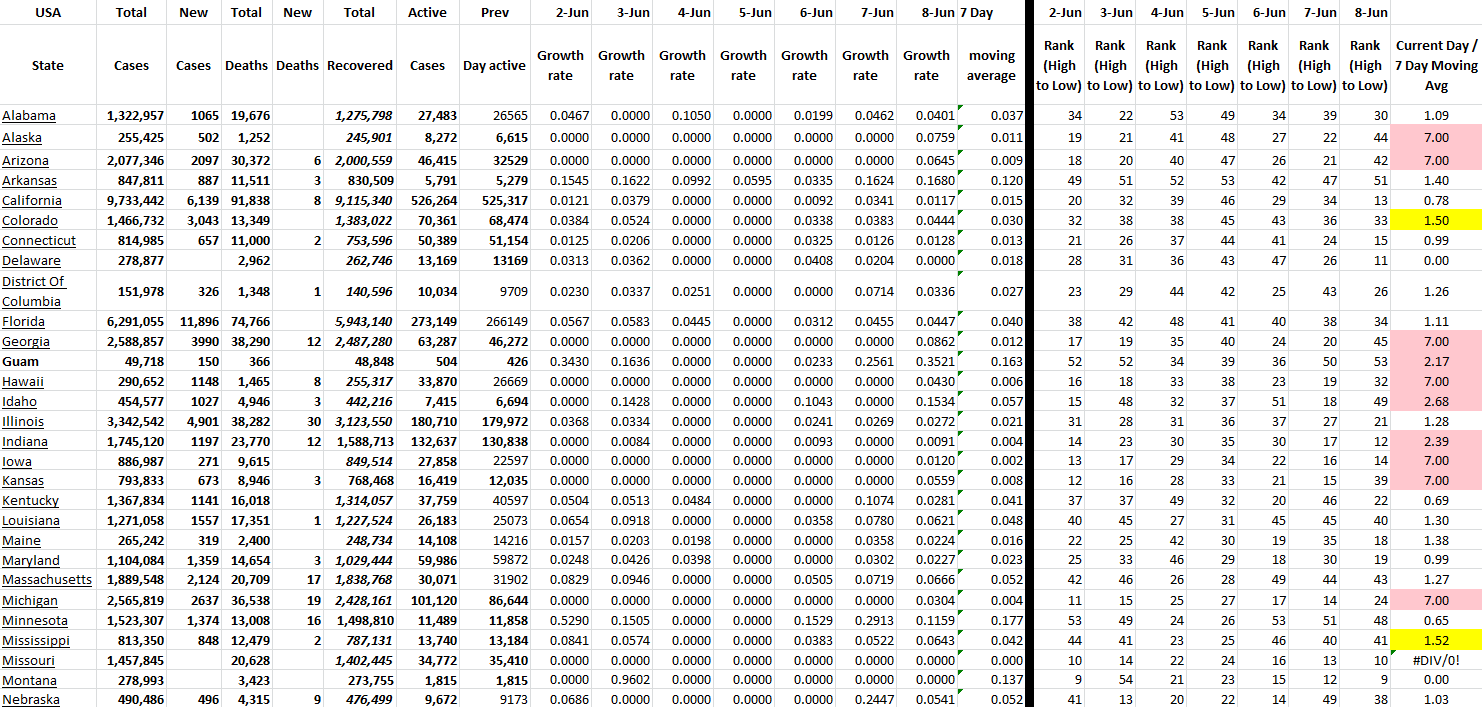Open the Massachusetts link

point(47,580)
